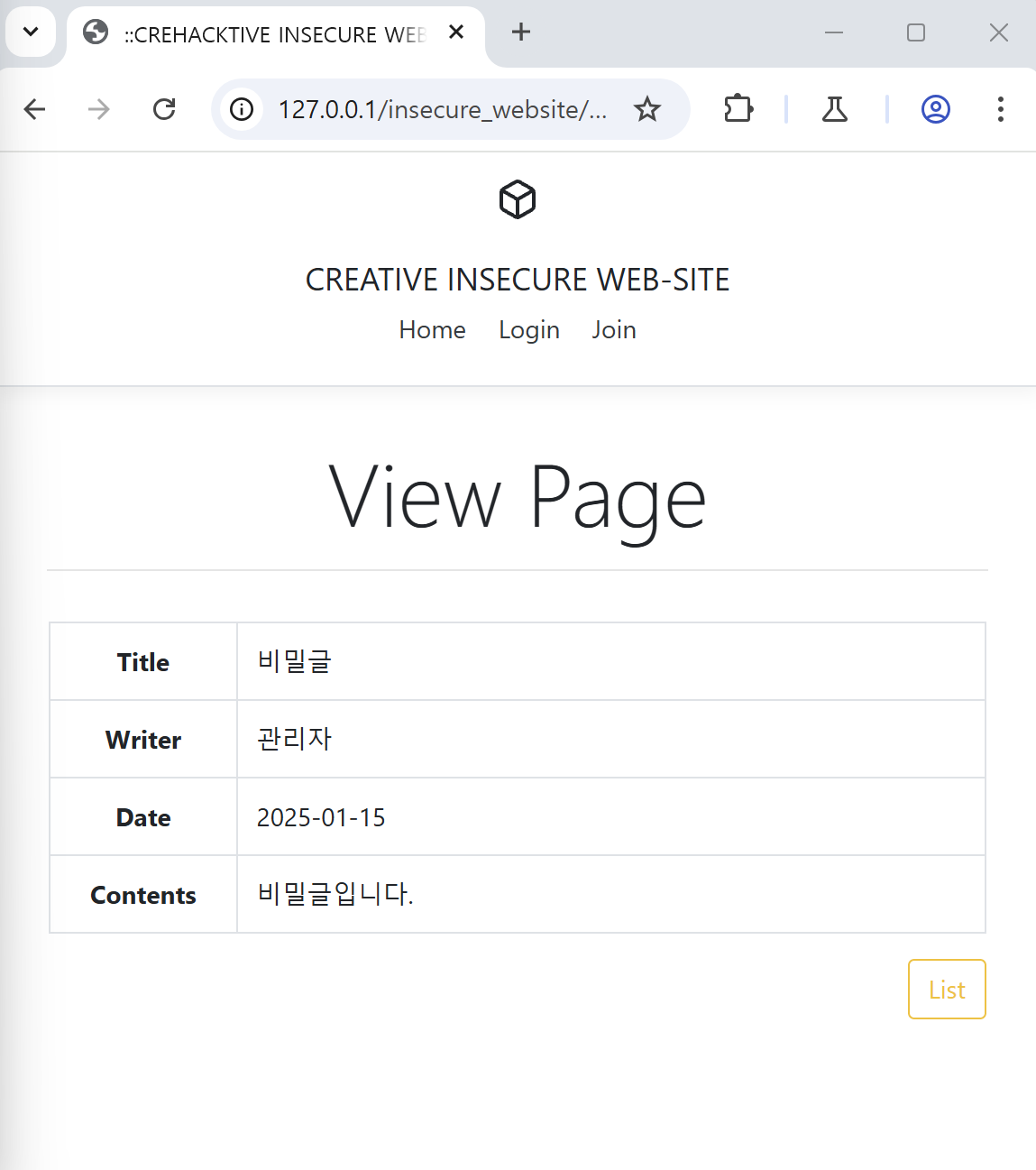
Task: View site information icon in address bar
Action: [x=242, y=109]
